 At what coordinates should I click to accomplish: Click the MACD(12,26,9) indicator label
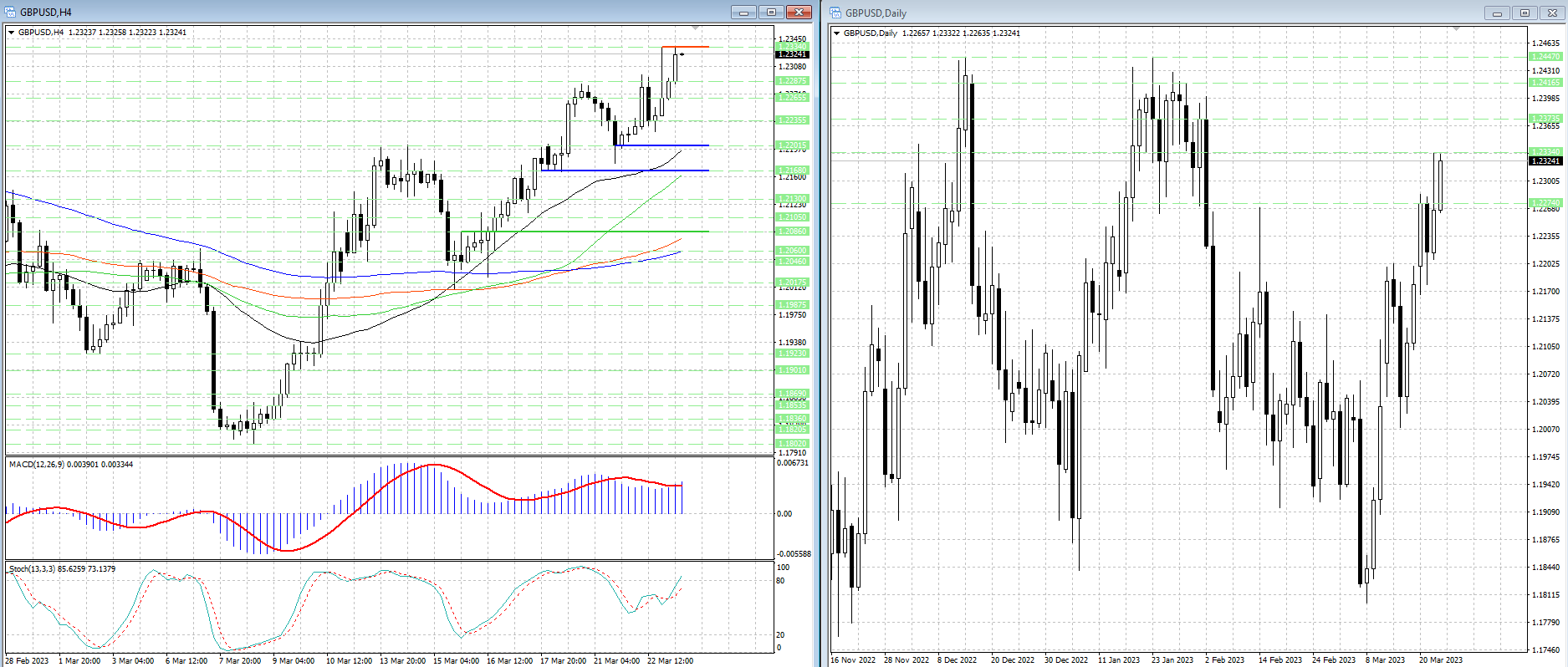(71, 464)
